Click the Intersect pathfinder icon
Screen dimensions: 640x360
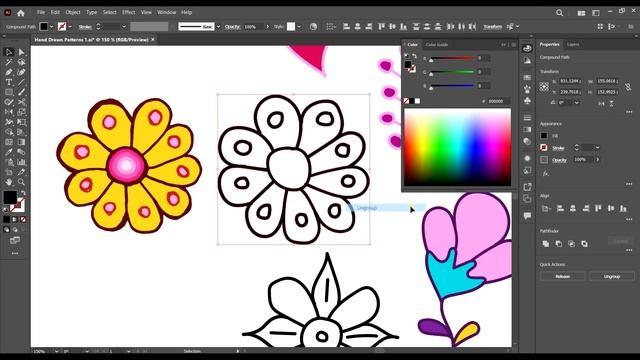571,244
